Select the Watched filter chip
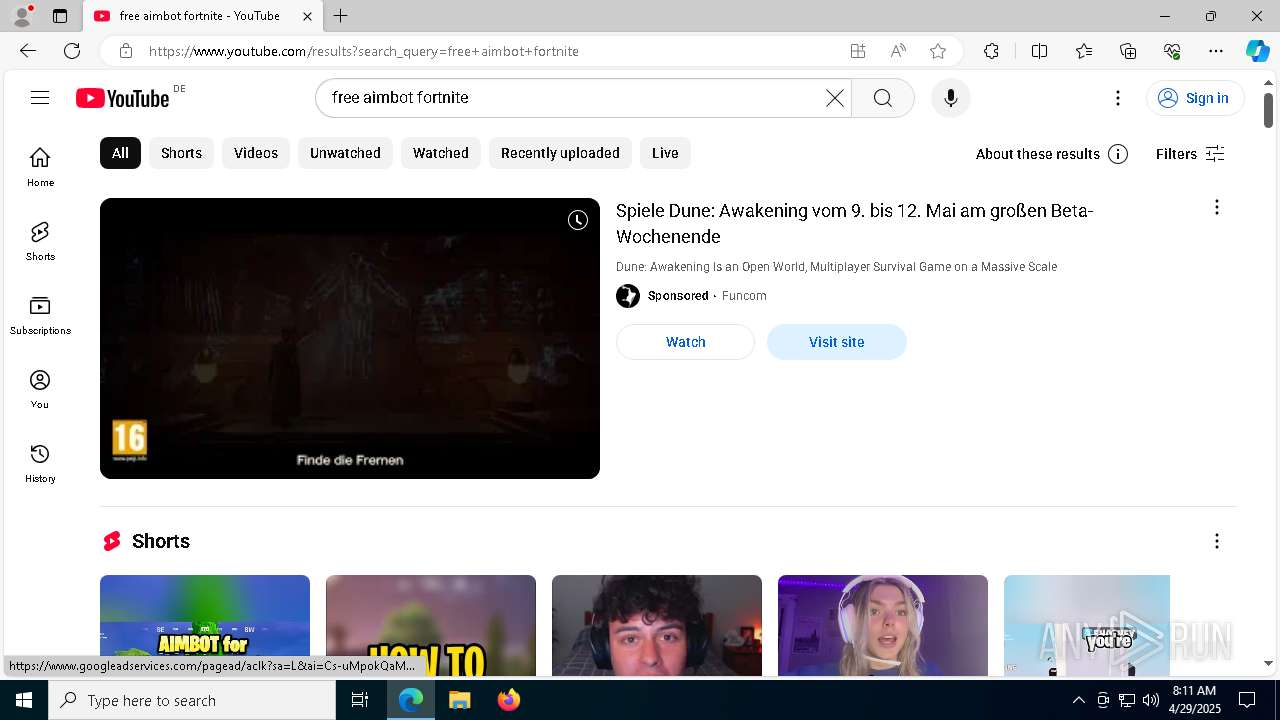Viewport: 1280px width, 720px height. [x=441, y=153]
